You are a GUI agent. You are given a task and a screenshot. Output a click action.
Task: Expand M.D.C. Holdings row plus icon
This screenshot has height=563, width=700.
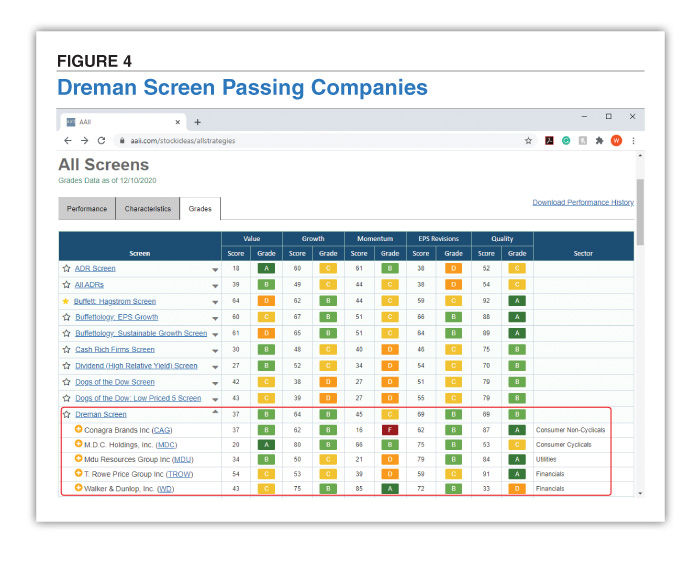(78, 444)
